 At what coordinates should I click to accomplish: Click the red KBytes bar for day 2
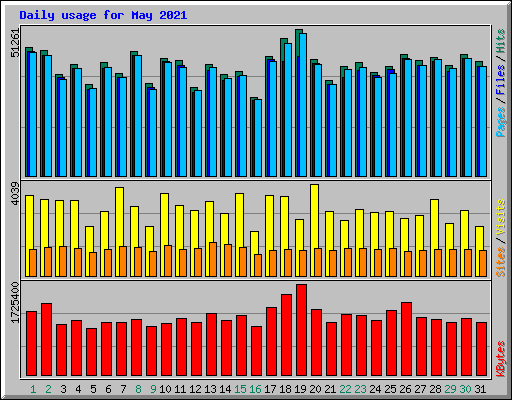click(x=46, y=339)
